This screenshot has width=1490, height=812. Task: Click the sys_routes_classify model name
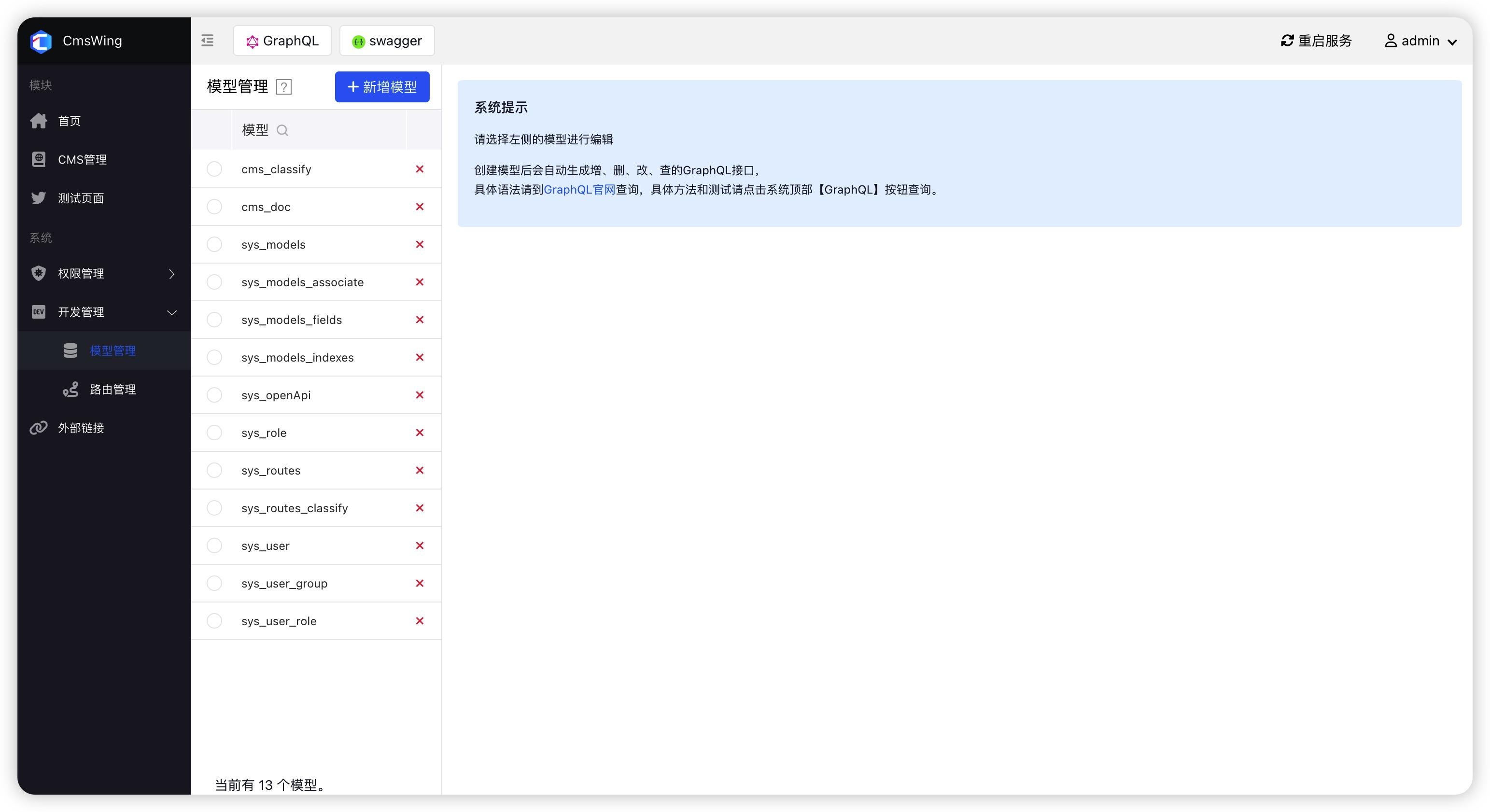(x=295, y=508)
